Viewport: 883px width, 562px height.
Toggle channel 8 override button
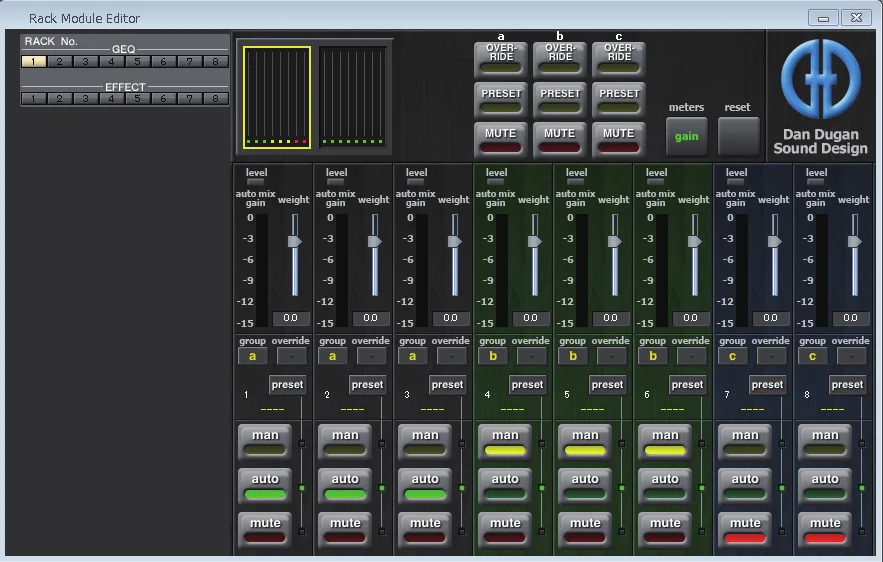(851, 356)
